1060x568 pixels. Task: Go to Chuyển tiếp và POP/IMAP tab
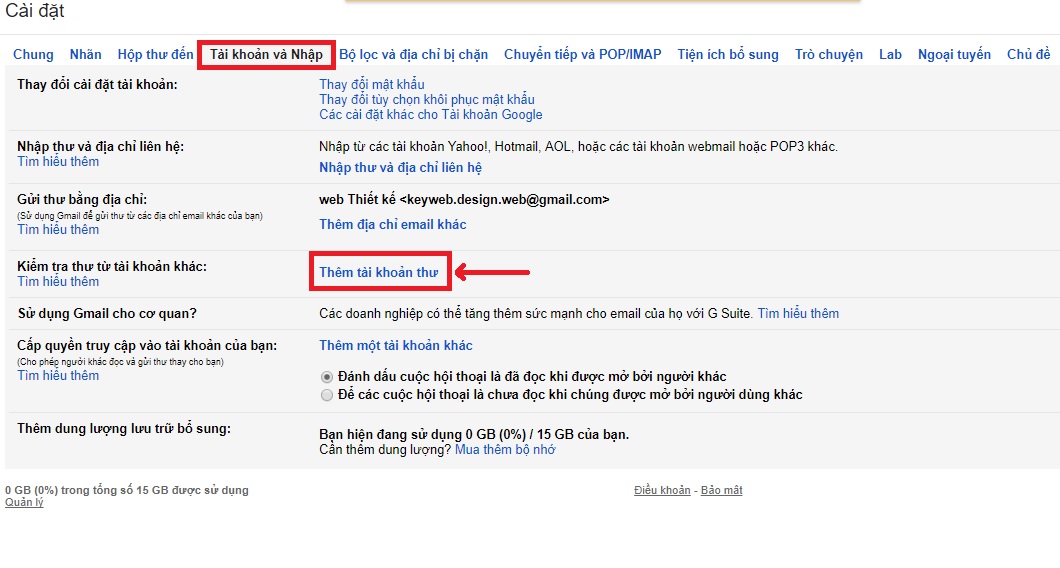(x=583, y=55)
